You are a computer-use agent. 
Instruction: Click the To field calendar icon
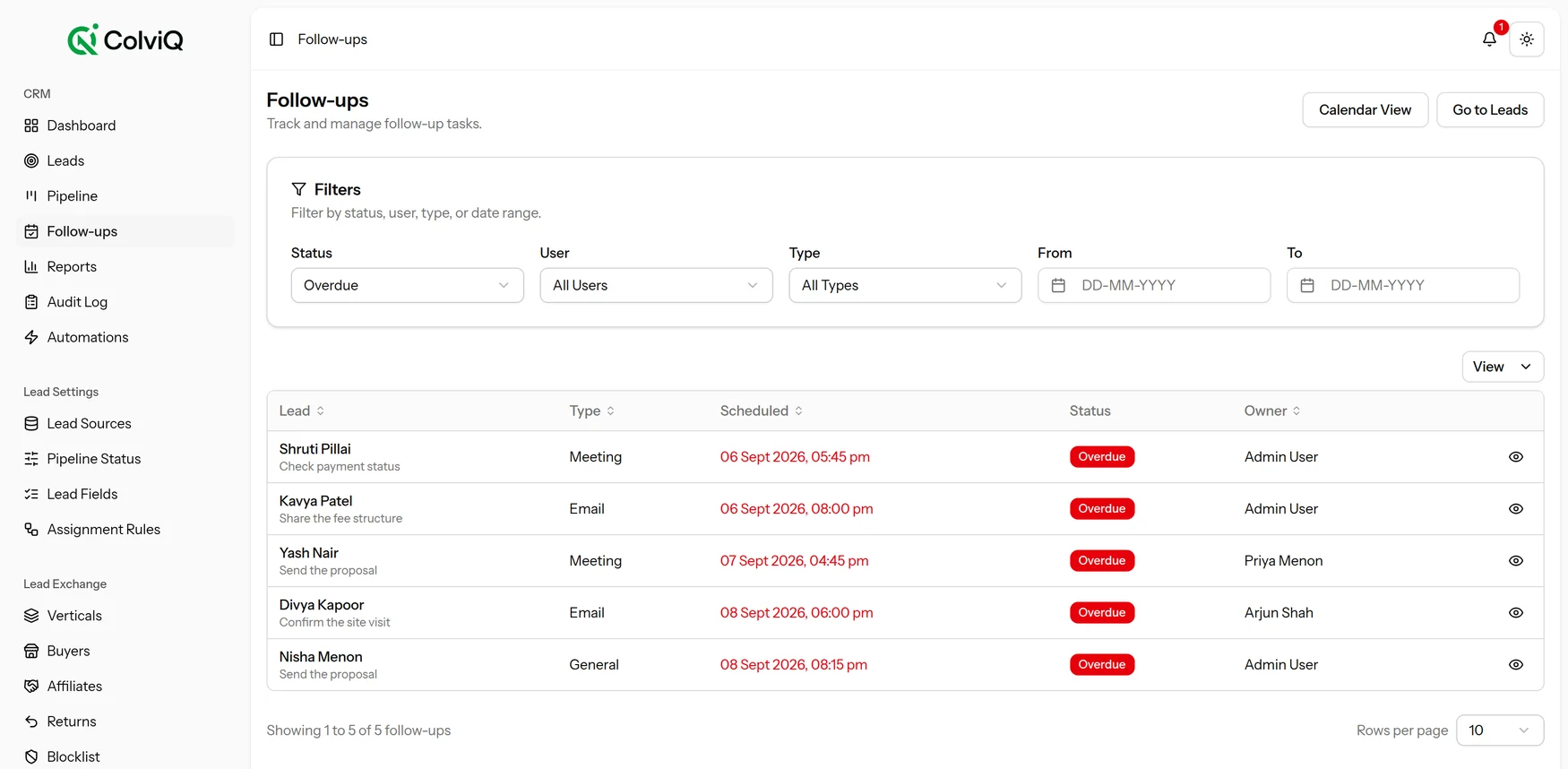1307,285
